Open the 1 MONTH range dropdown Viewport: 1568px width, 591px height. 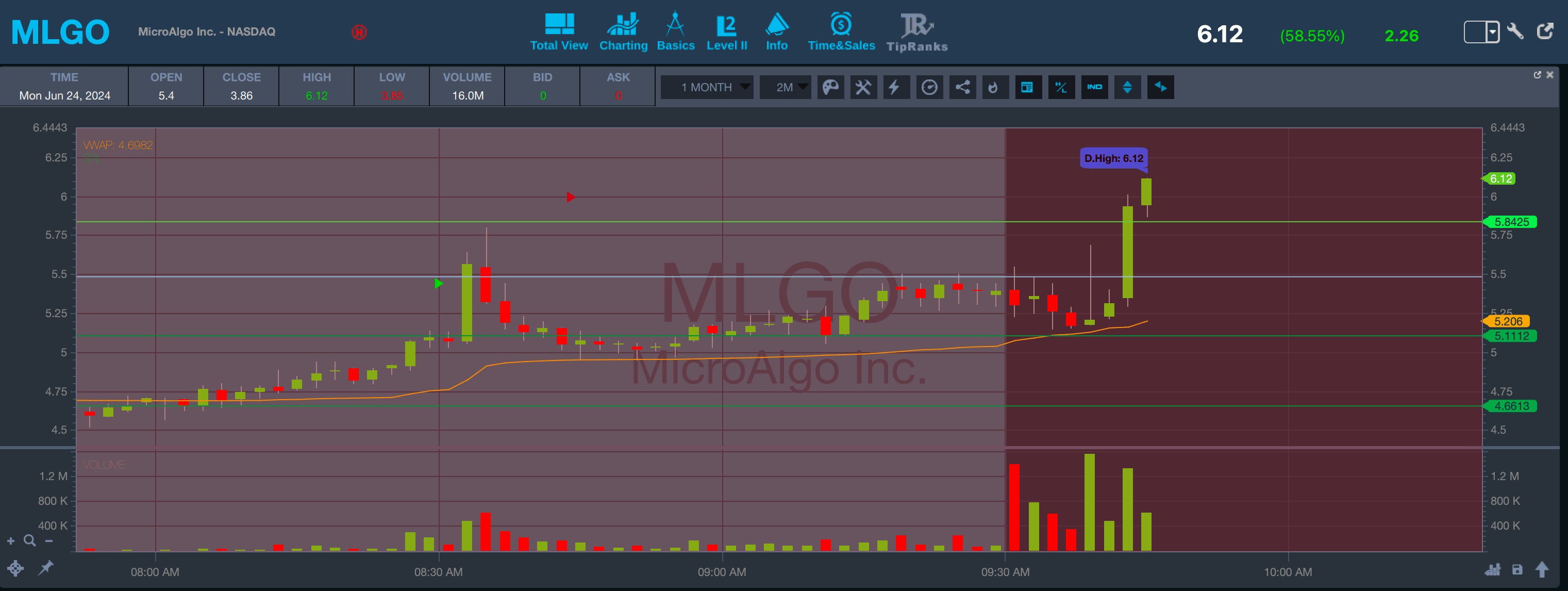coord(707,87)
